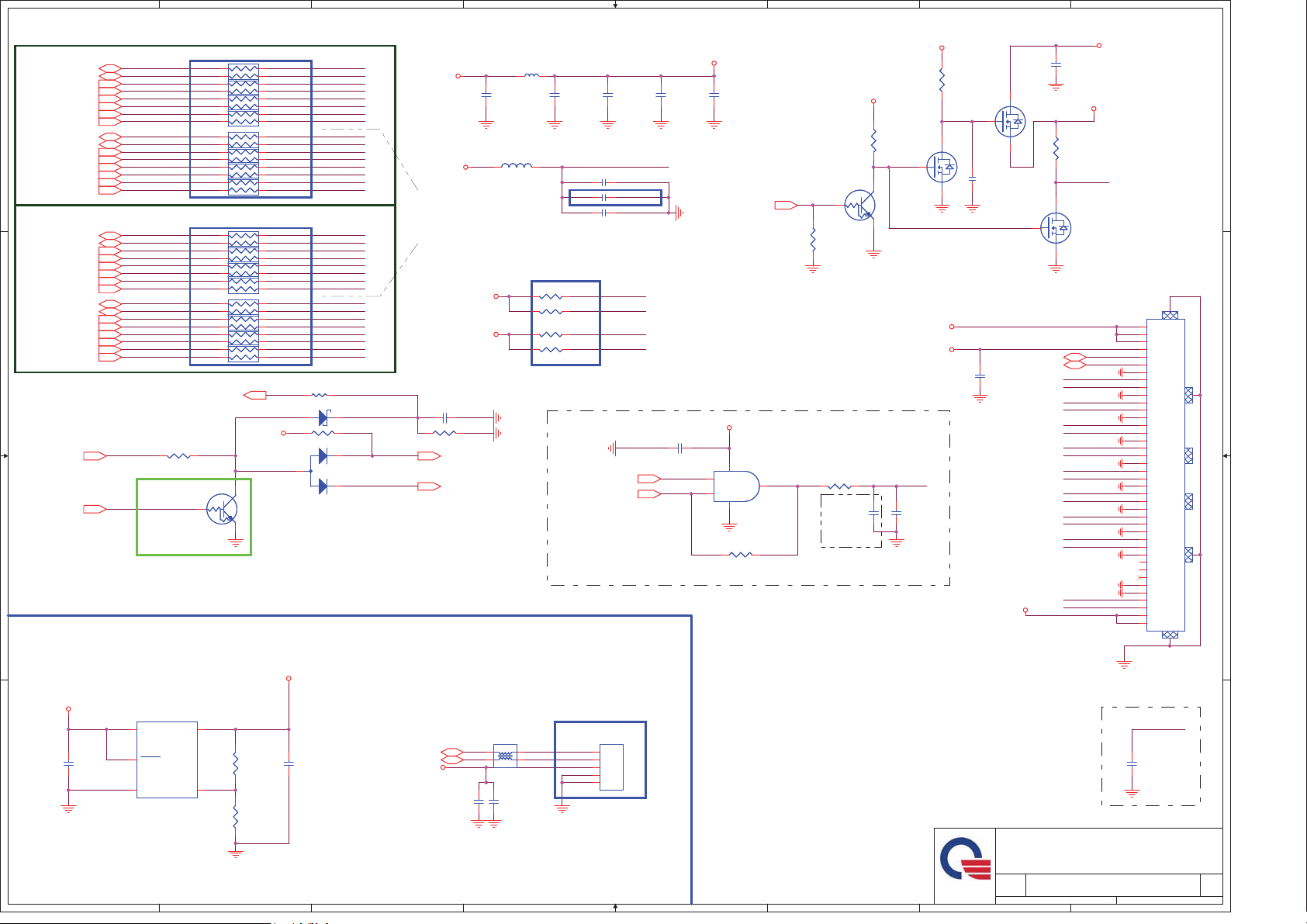Select the AND gate symbol inside the dashed box
Screen dimensions: 1307x924
point(736,486)
